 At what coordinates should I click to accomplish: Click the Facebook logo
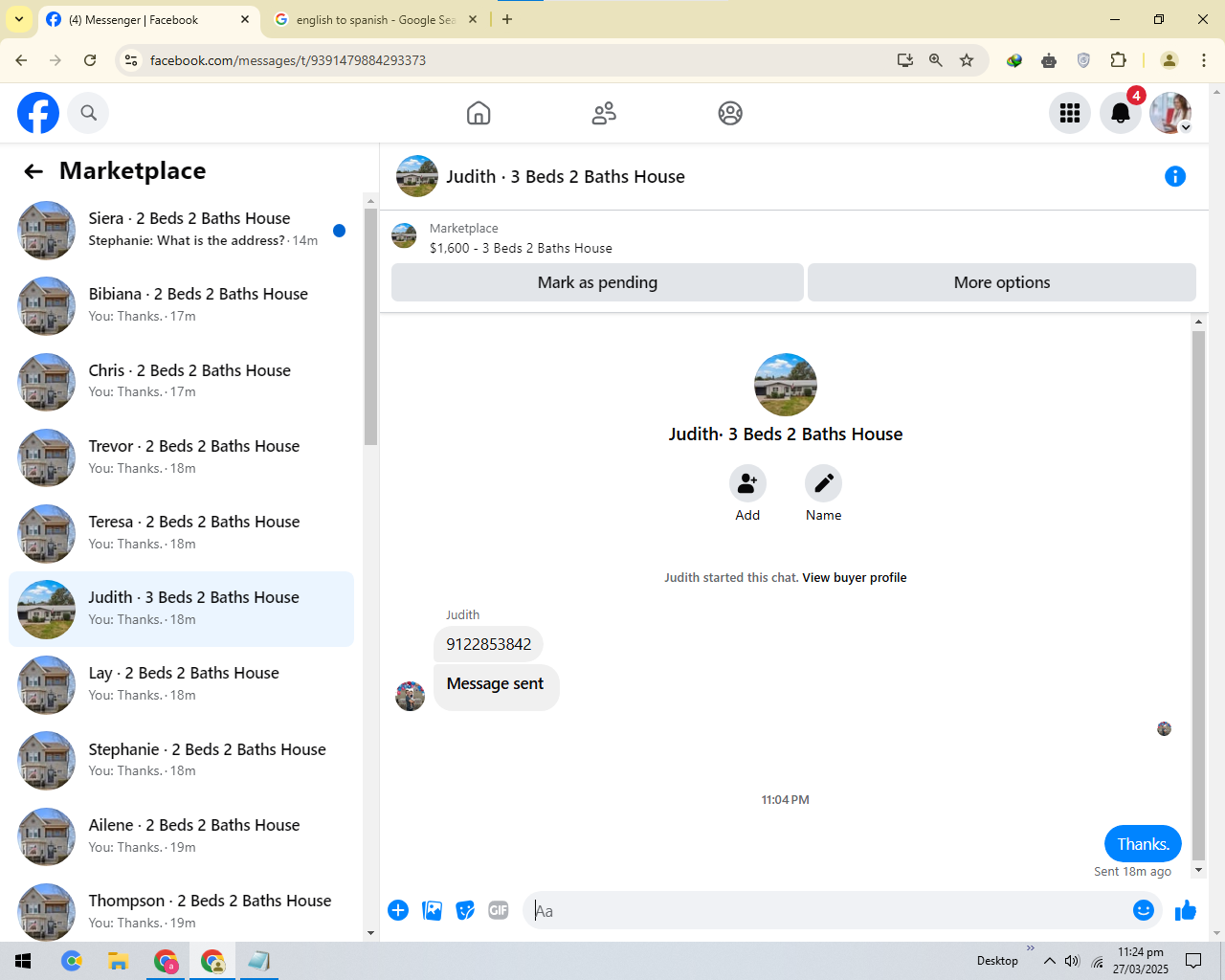pyautogui.click(x=38, y=113)
